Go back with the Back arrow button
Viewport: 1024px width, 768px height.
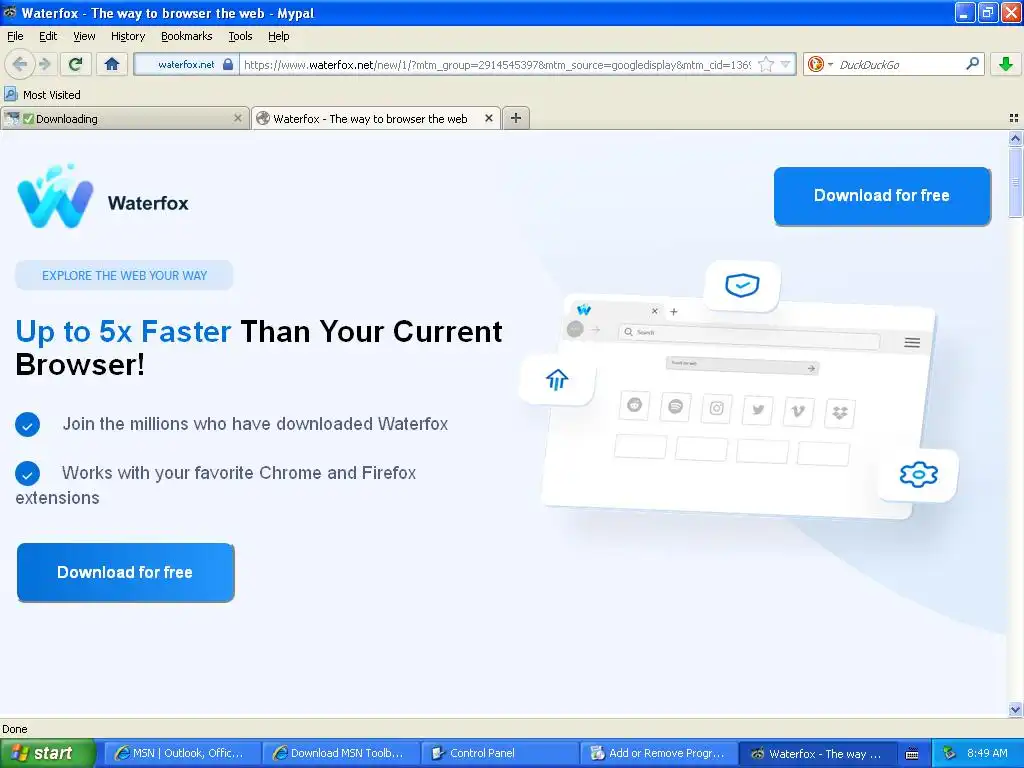pos(20,64)
